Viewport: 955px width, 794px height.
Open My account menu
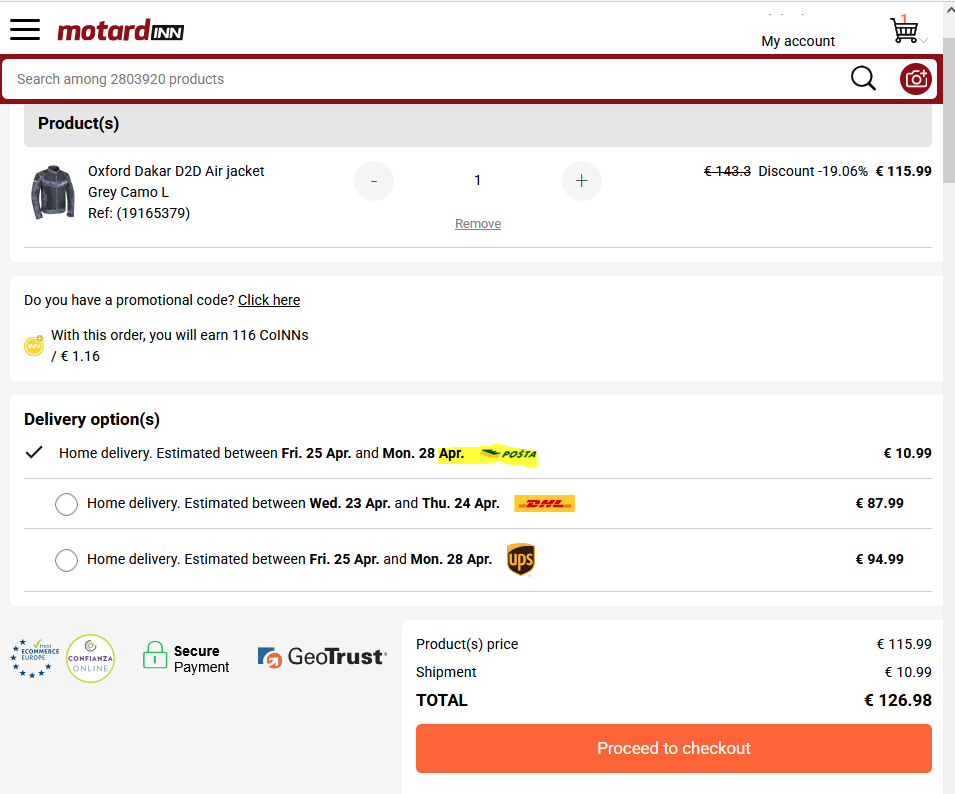(x=797, y=41)
